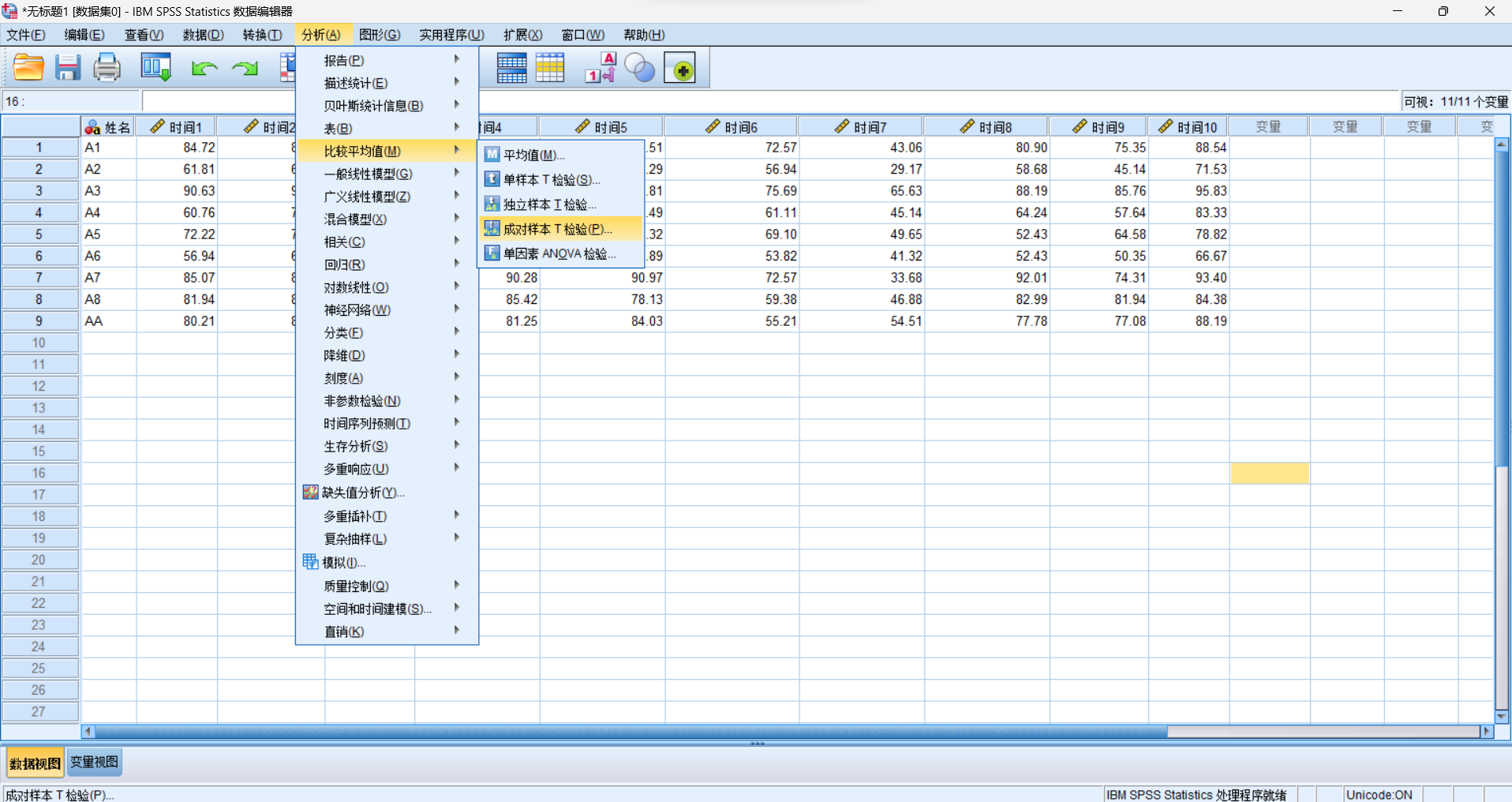Open the Split File tool

tap(511, 67)
